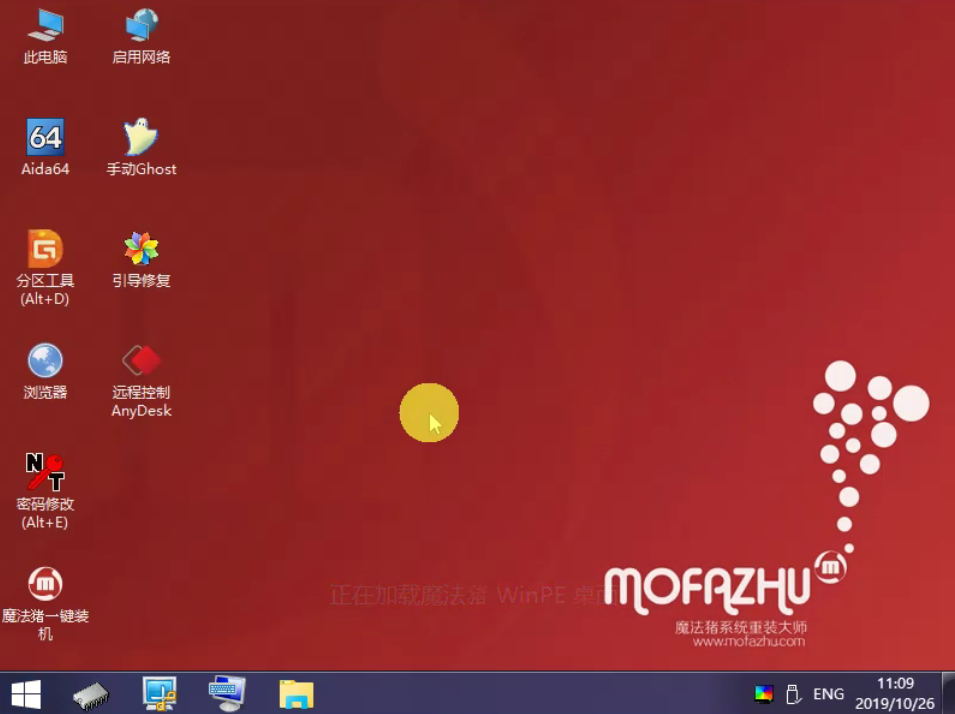Open 魔法猪一键装机 installer icon
Viewport: 955px width, 714px height.
[x=45, y=603]
